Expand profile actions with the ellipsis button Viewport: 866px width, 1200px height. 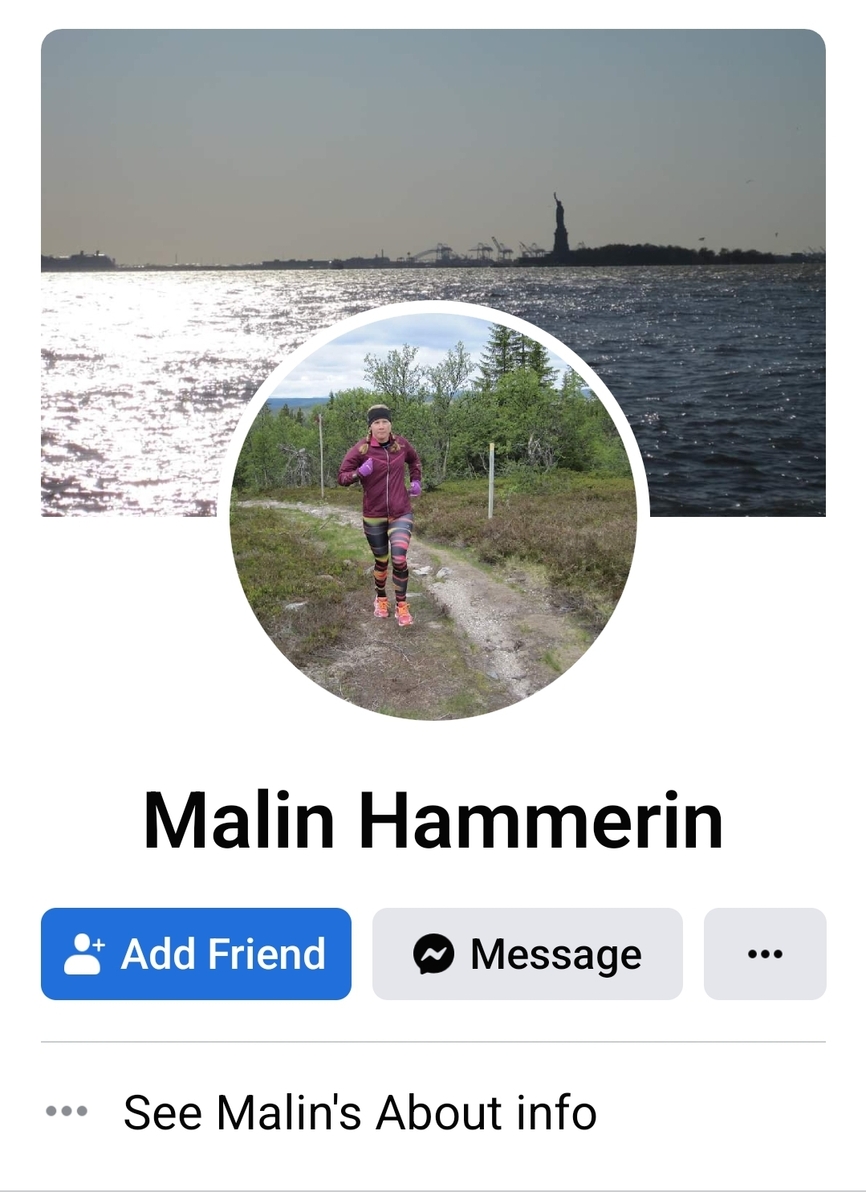(765, 954)
